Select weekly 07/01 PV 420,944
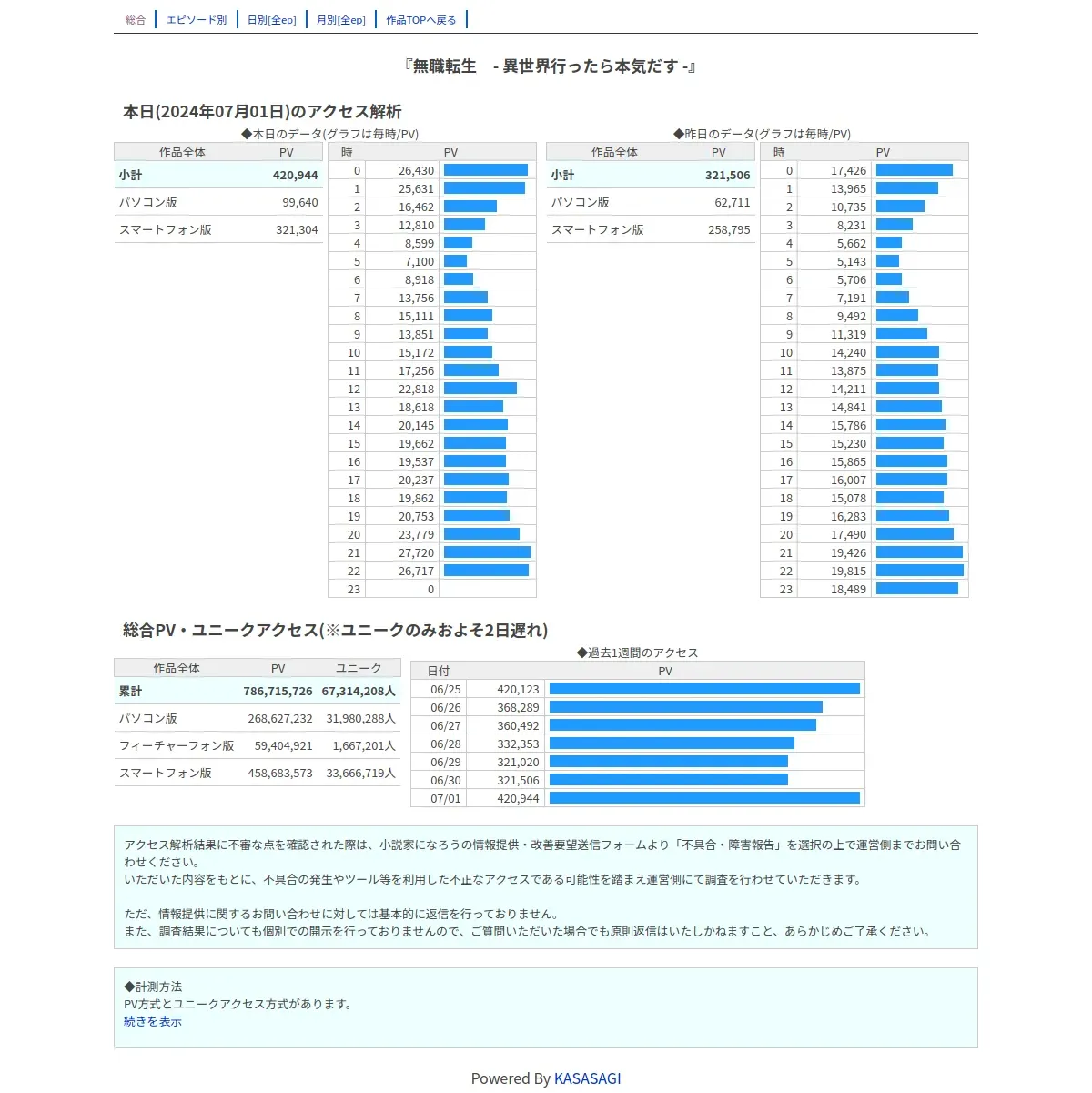 point(518,798)
